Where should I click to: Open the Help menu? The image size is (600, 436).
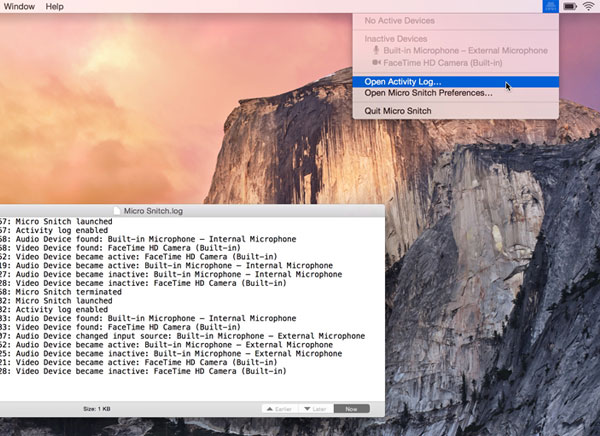[x=54, y=7]
